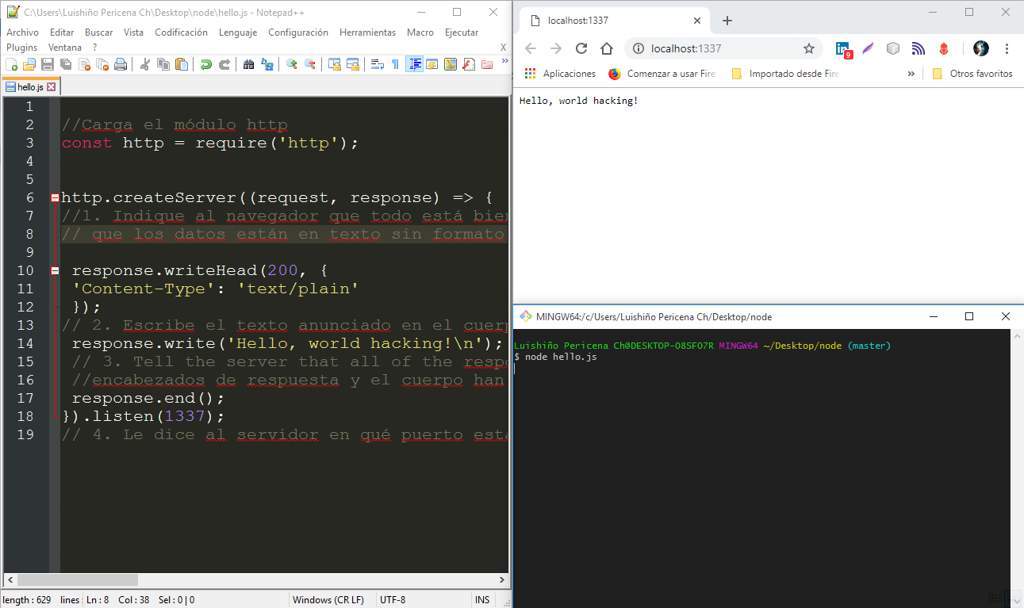Screen dimensions: 1024x608
Task: Toggle show all characters in Notepad++
Action: (395, 65)
